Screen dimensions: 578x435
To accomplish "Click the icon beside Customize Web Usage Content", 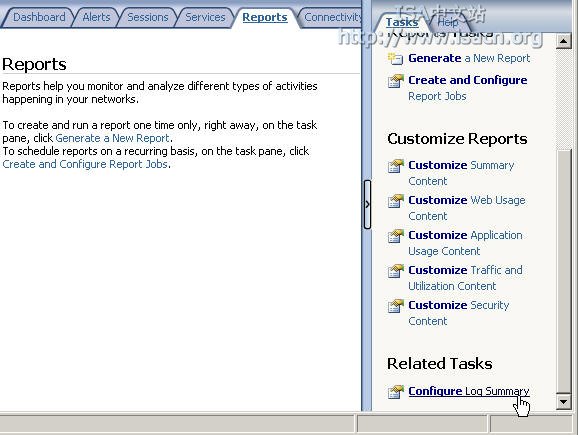I will pos(396,201).
